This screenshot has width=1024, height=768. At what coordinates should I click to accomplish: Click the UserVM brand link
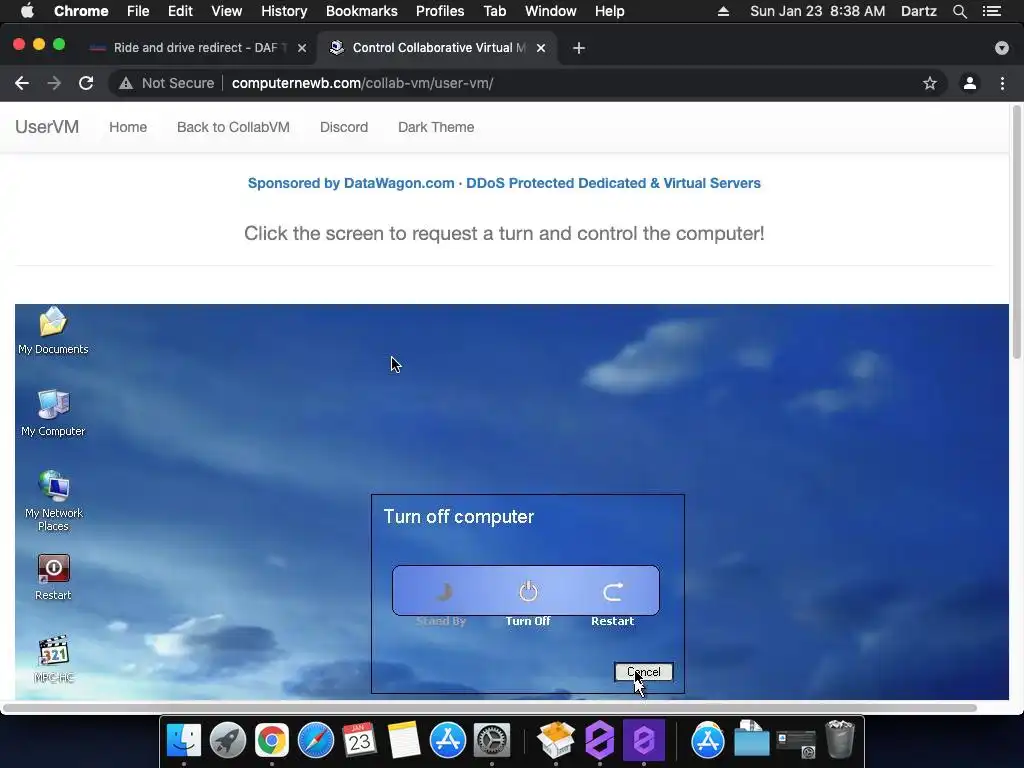pyautogui.click(x=47, y=127)
